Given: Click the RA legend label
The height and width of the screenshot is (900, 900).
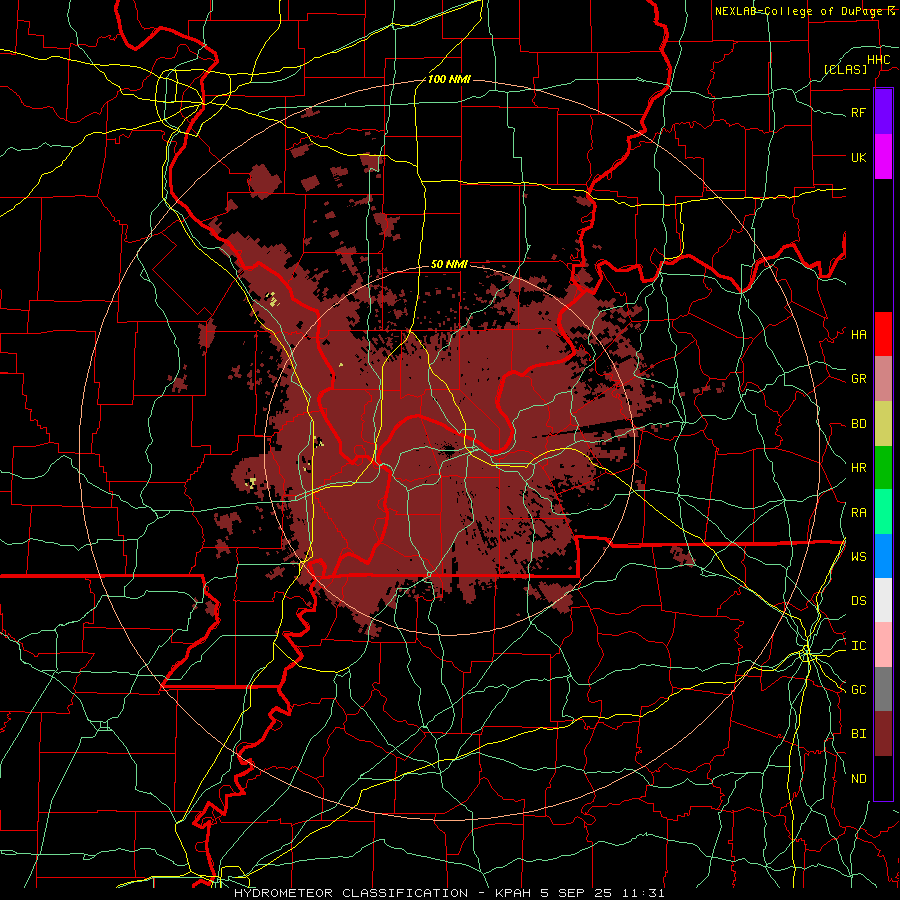Looking at the screenshot, I should point(859,513).
